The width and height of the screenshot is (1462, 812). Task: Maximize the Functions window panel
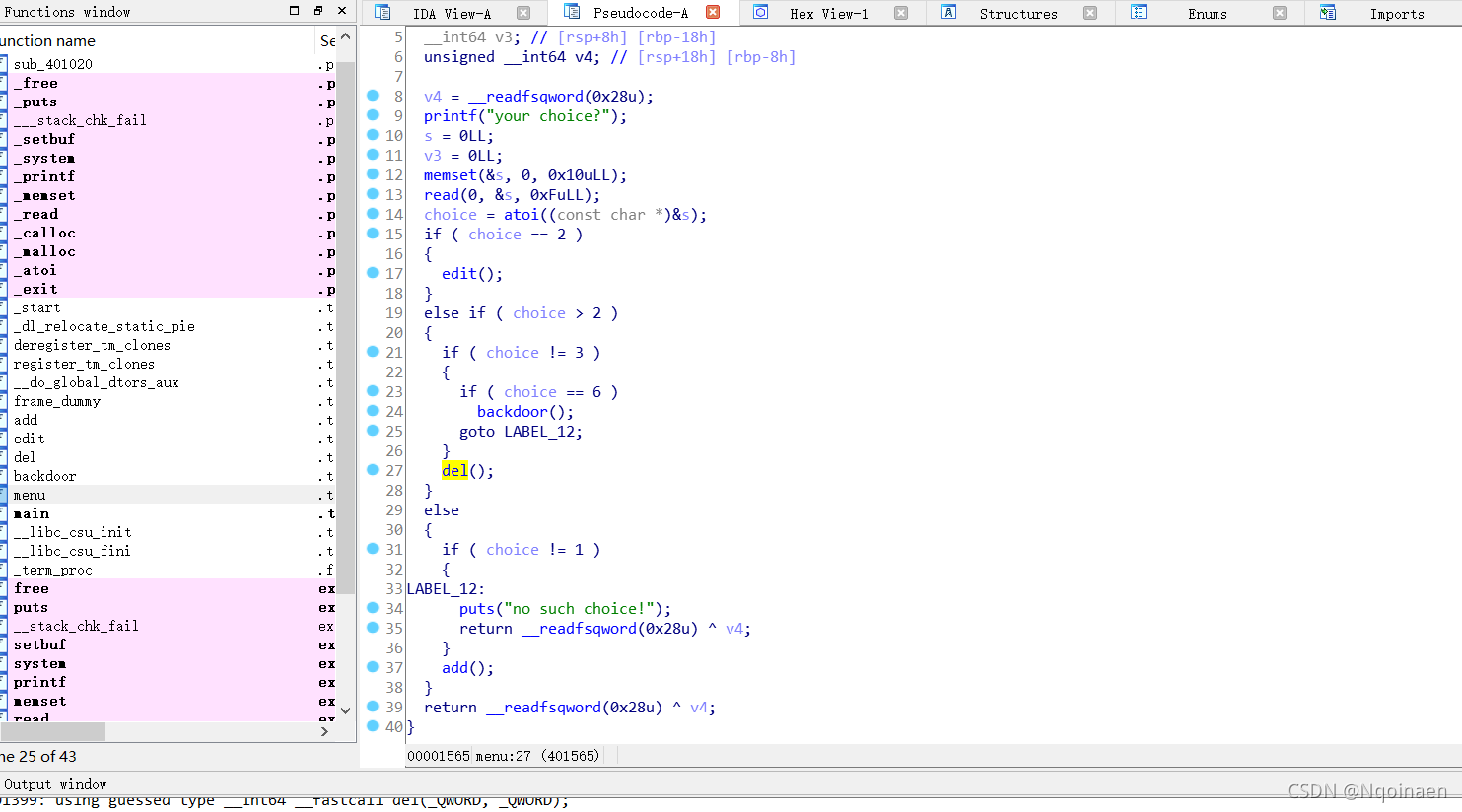coord(294,11)
